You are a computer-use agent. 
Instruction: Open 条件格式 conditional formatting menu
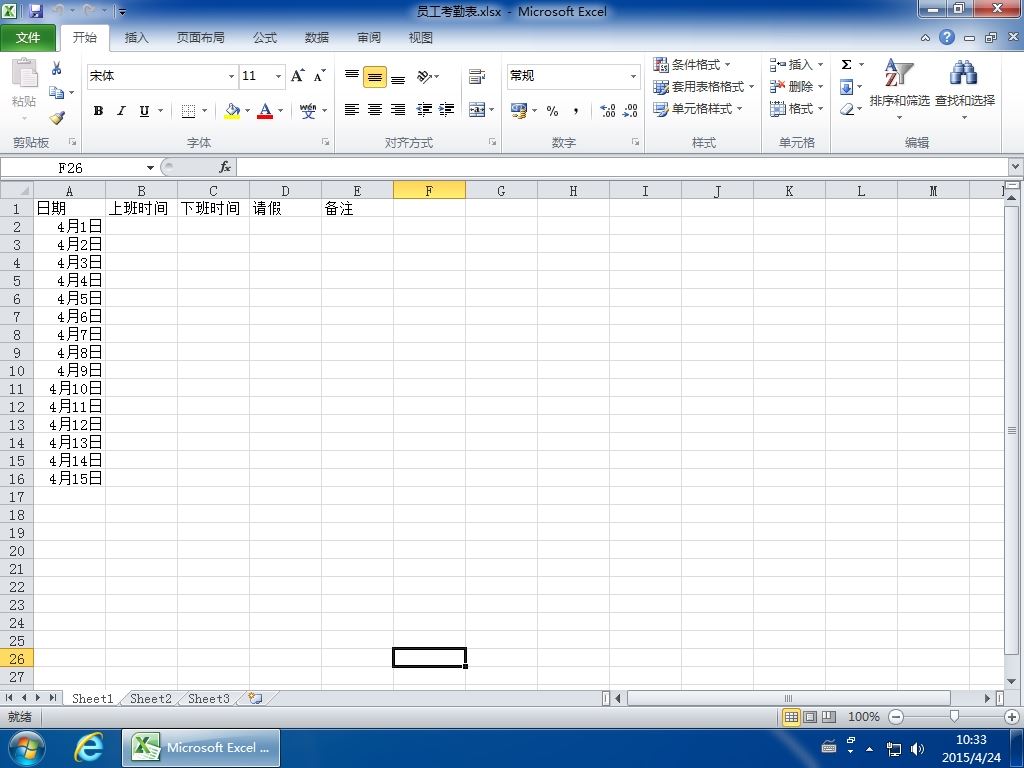click(692, 65)
